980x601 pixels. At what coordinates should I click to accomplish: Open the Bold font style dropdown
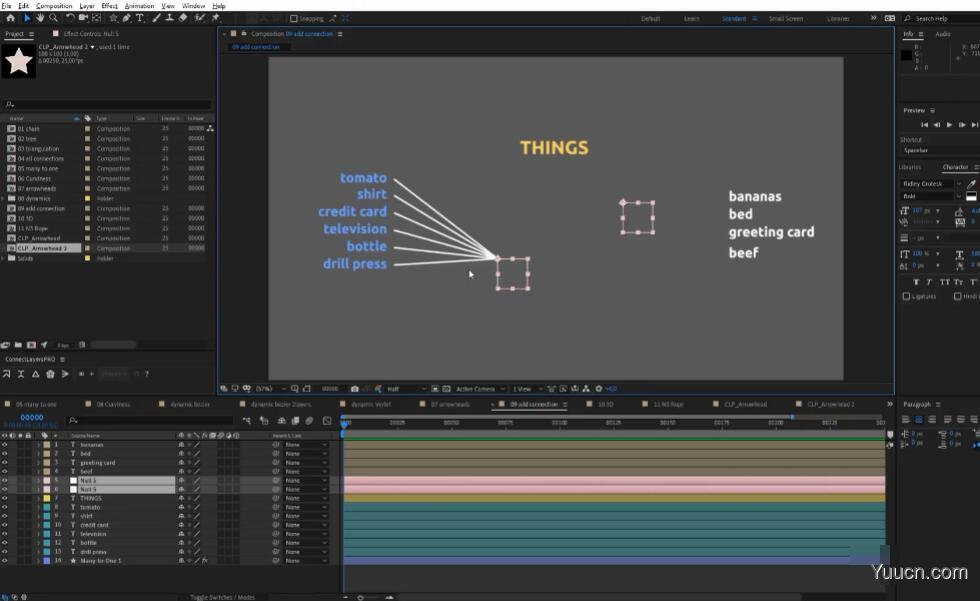tap(931, 196)
